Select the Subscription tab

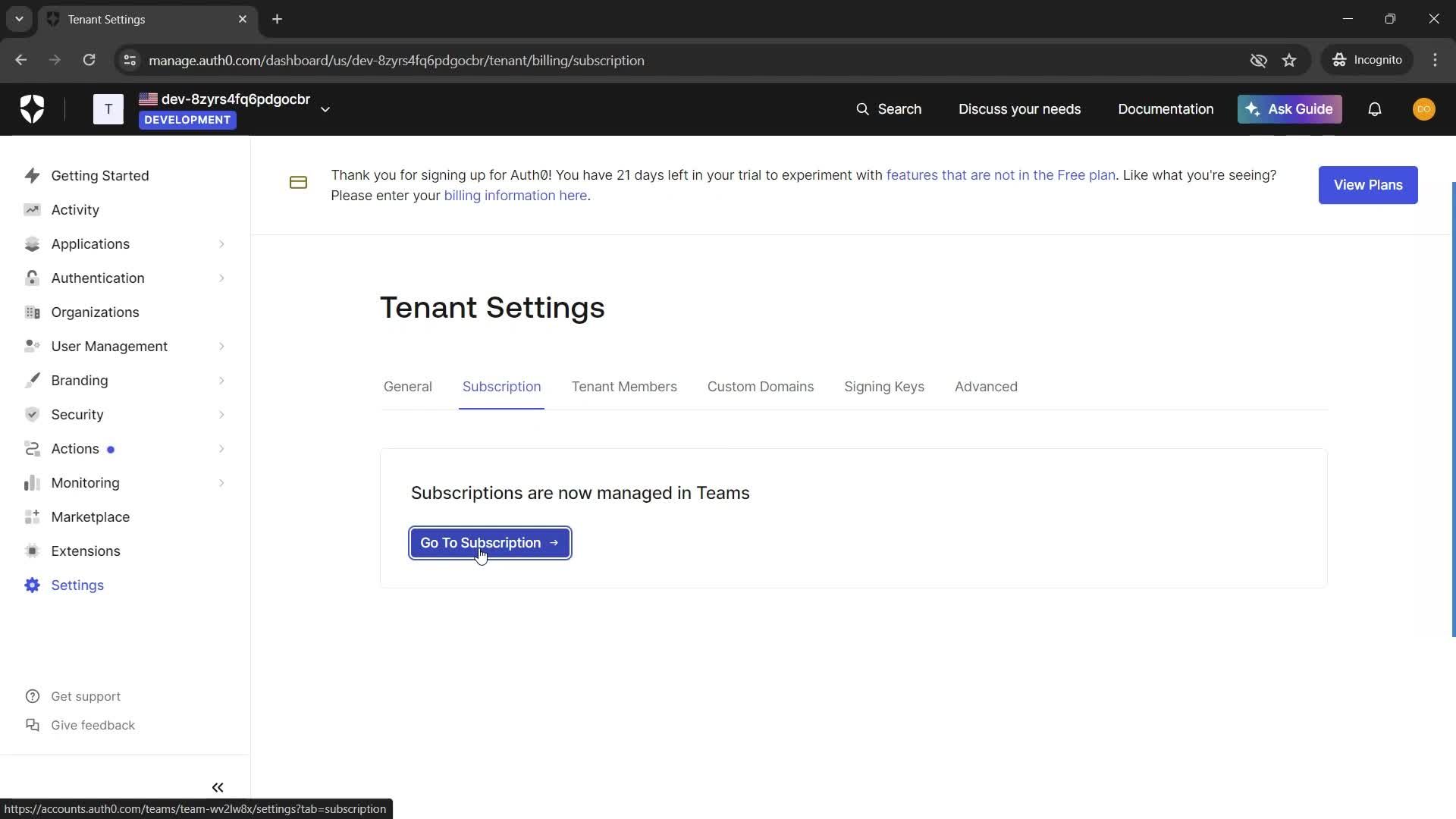[x=501, y=387]
